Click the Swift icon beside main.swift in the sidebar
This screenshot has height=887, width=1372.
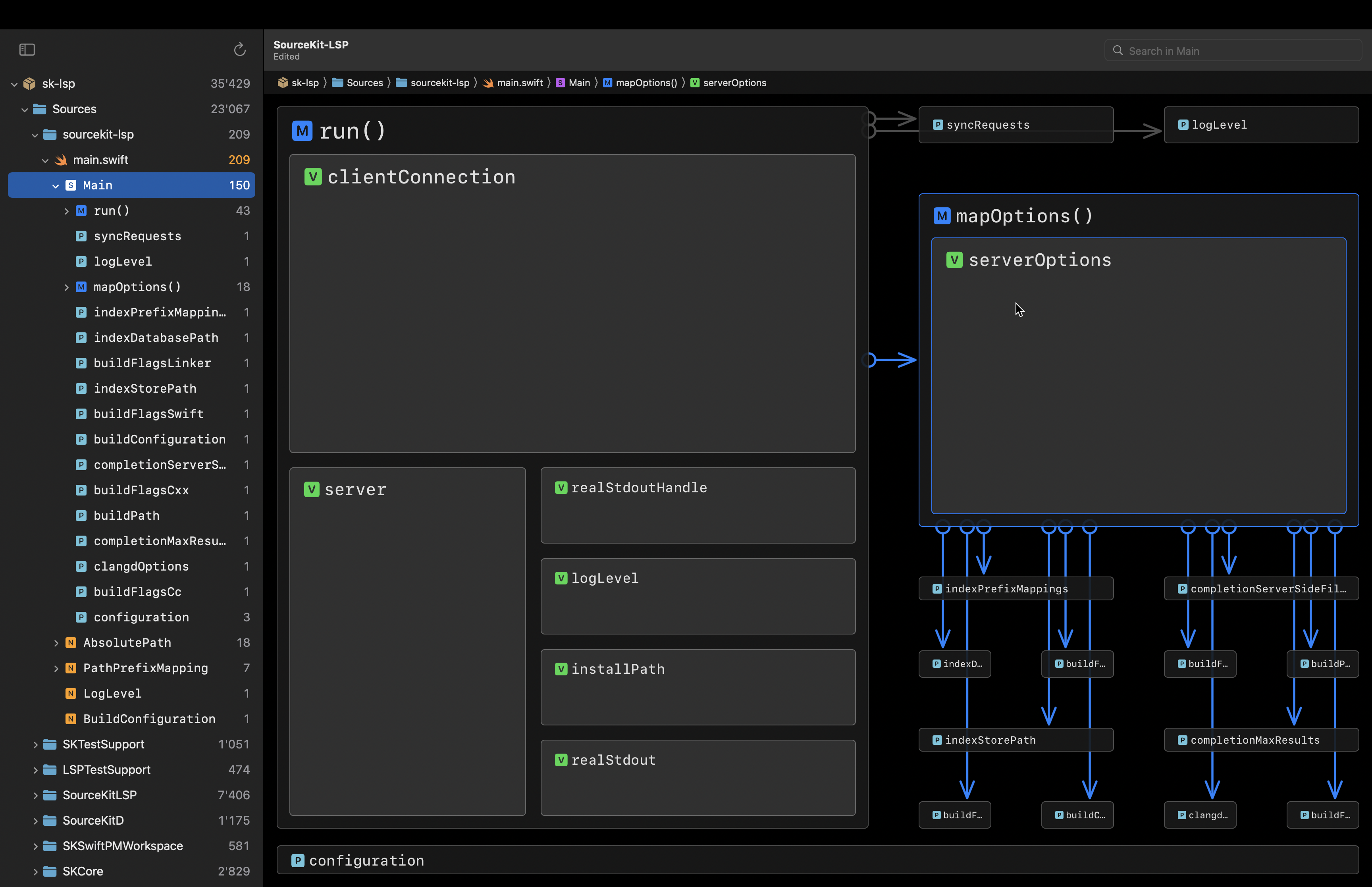click(61, 160)
